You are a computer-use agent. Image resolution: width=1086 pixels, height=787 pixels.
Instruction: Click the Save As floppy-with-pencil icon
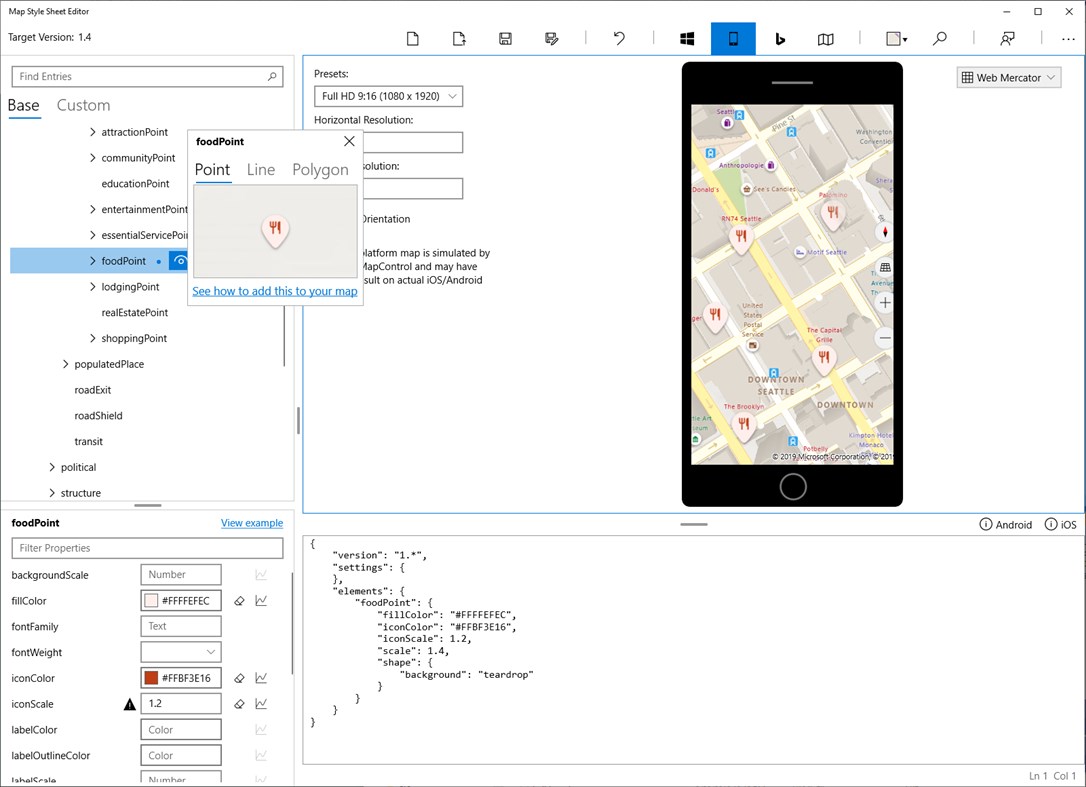pyautogui.click(x=552, y=39)
